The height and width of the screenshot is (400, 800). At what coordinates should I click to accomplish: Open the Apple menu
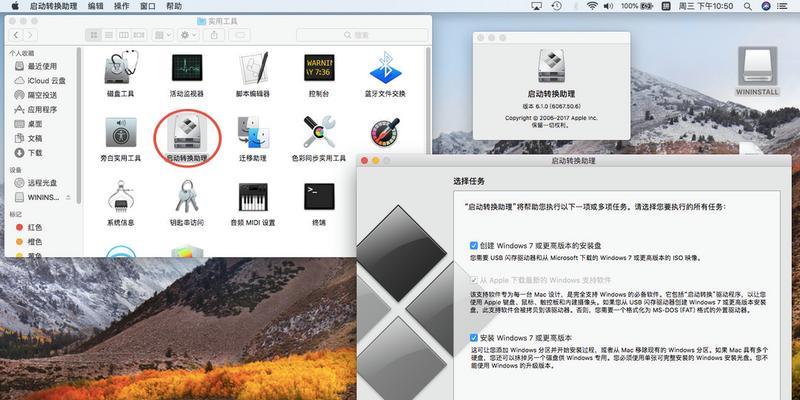click(15, 6)
